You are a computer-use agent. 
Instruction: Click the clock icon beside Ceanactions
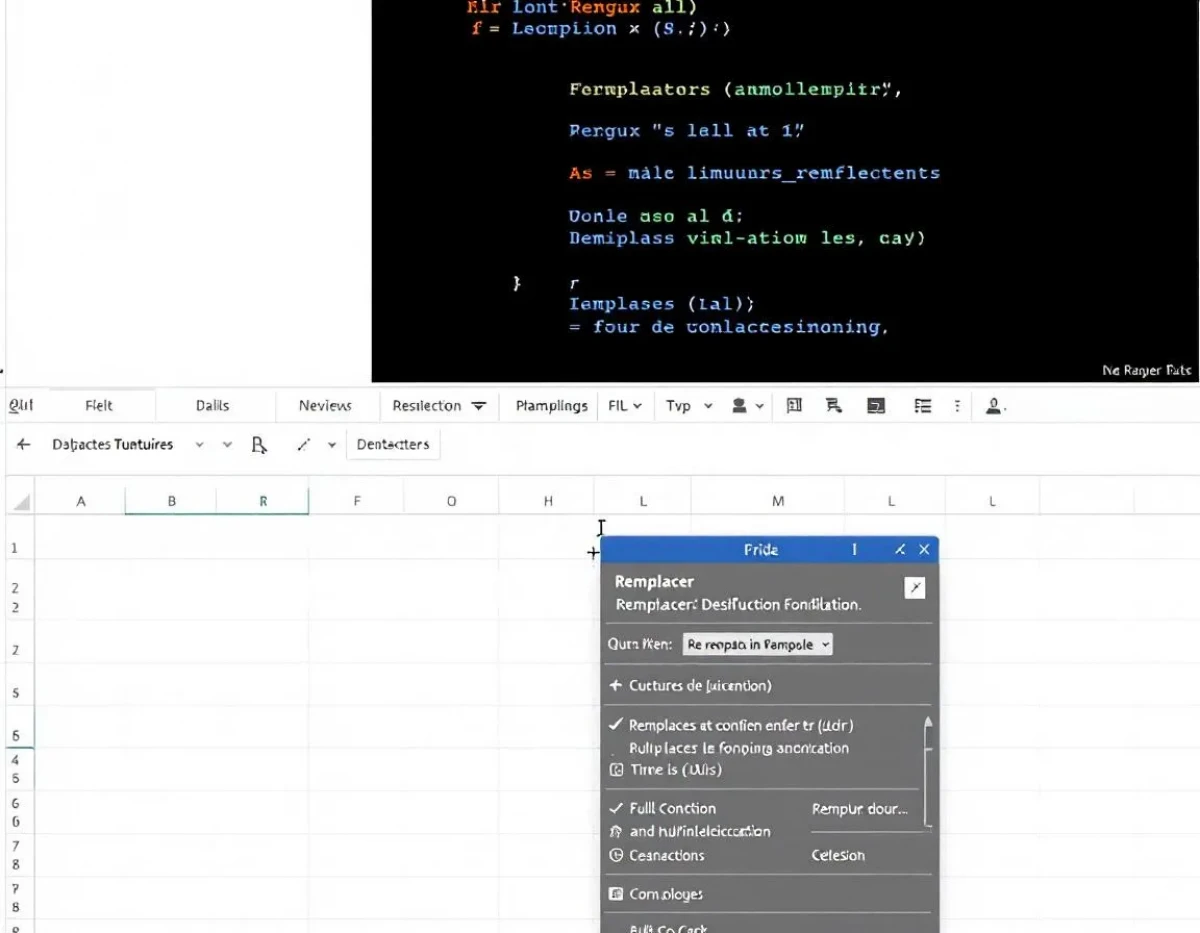[x=616, y=856]
